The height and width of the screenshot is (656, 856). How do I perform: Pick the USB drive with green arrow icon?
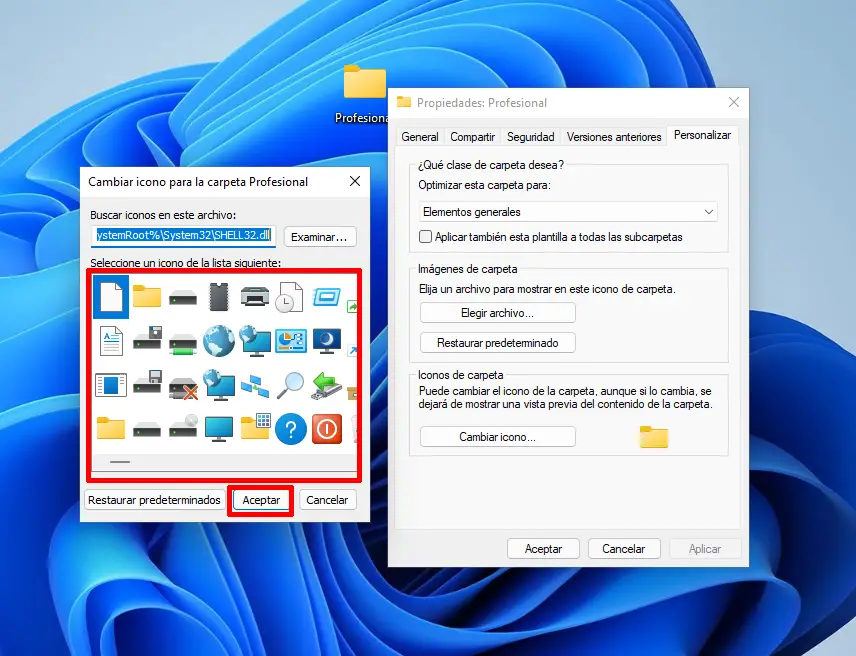[x=326, y=385]
